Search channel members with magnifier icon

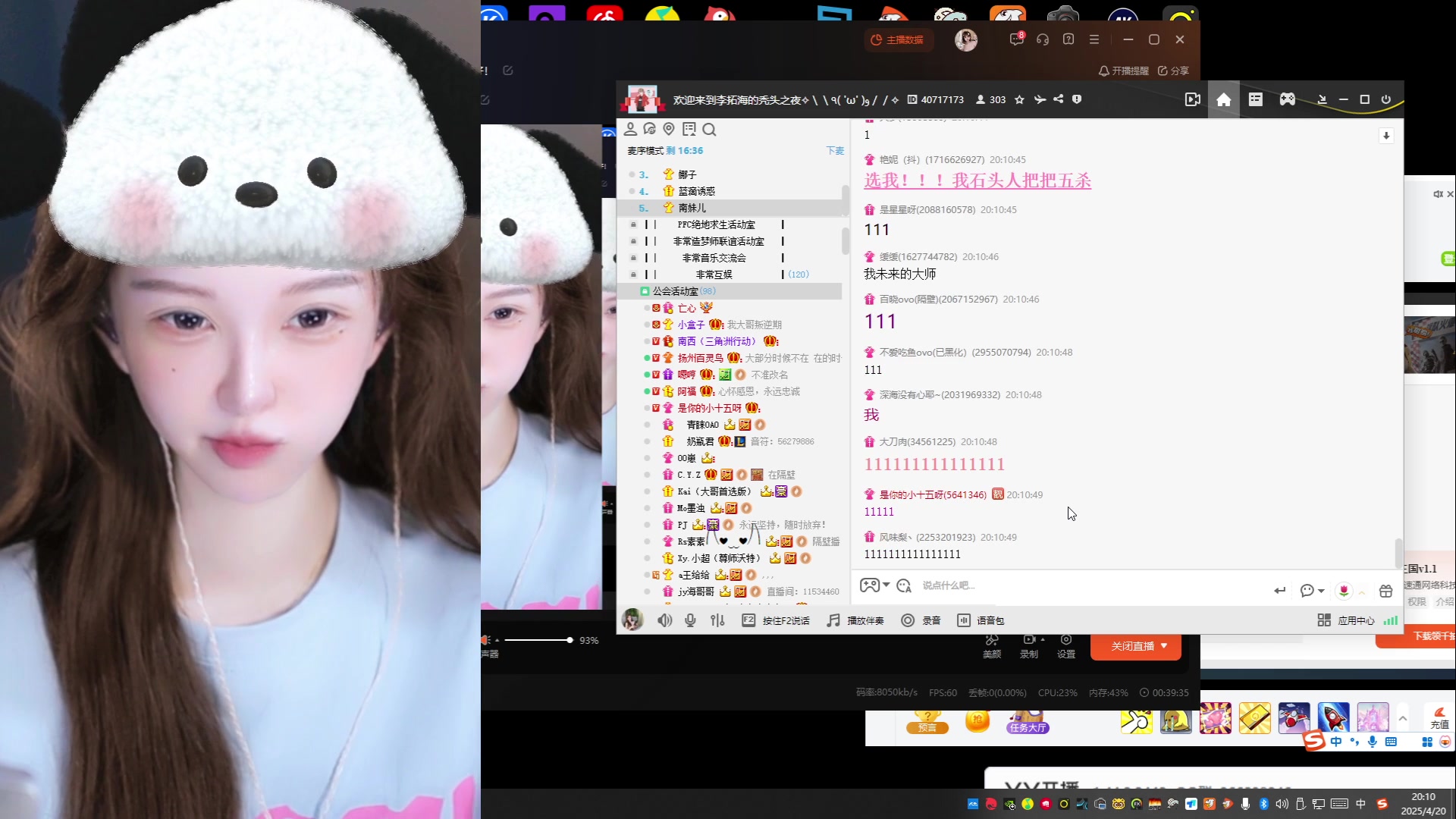(709, 130)
